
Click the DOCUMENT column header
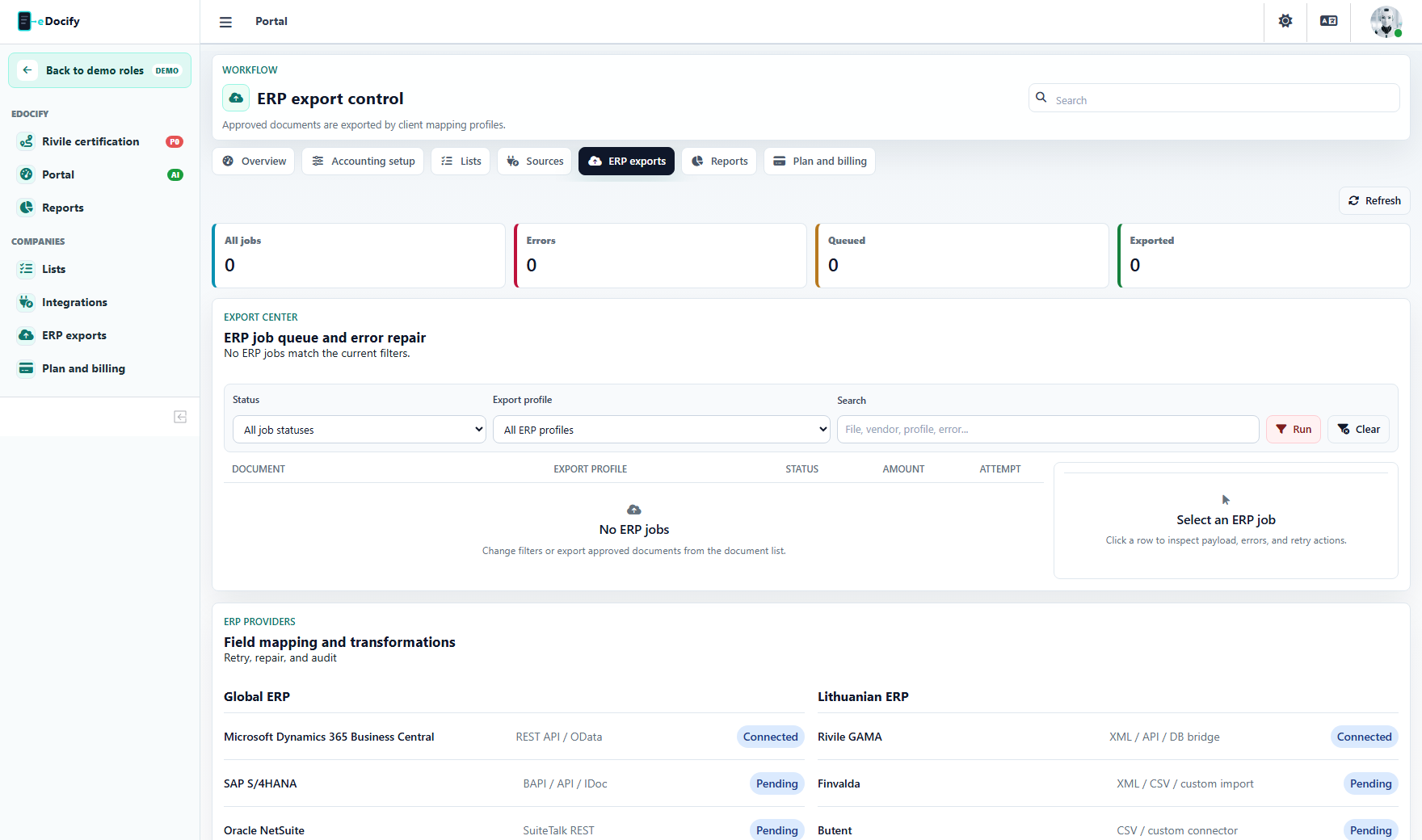point(259,469)
